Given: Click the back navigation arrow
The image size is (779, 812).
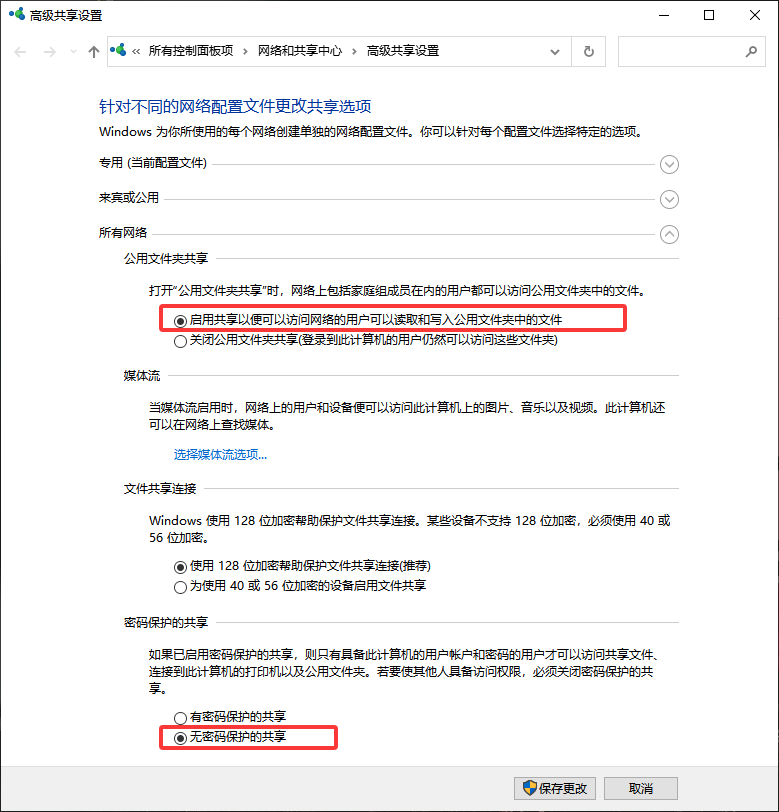Looking at the screenshot, I should (20, 52).
